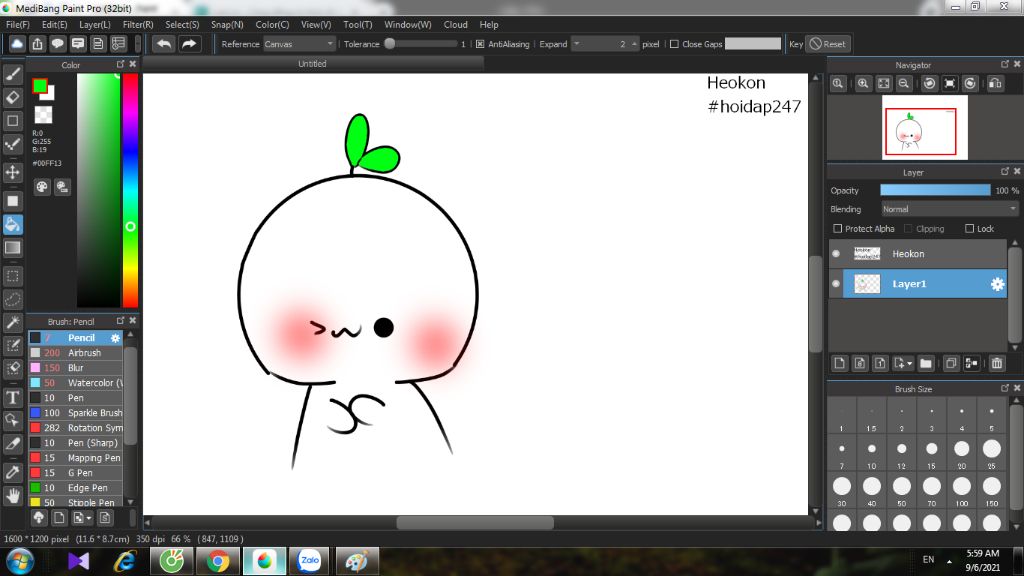Hide Layer1 visibility
Screen dimensions: 1024x576
pos(836,283)
